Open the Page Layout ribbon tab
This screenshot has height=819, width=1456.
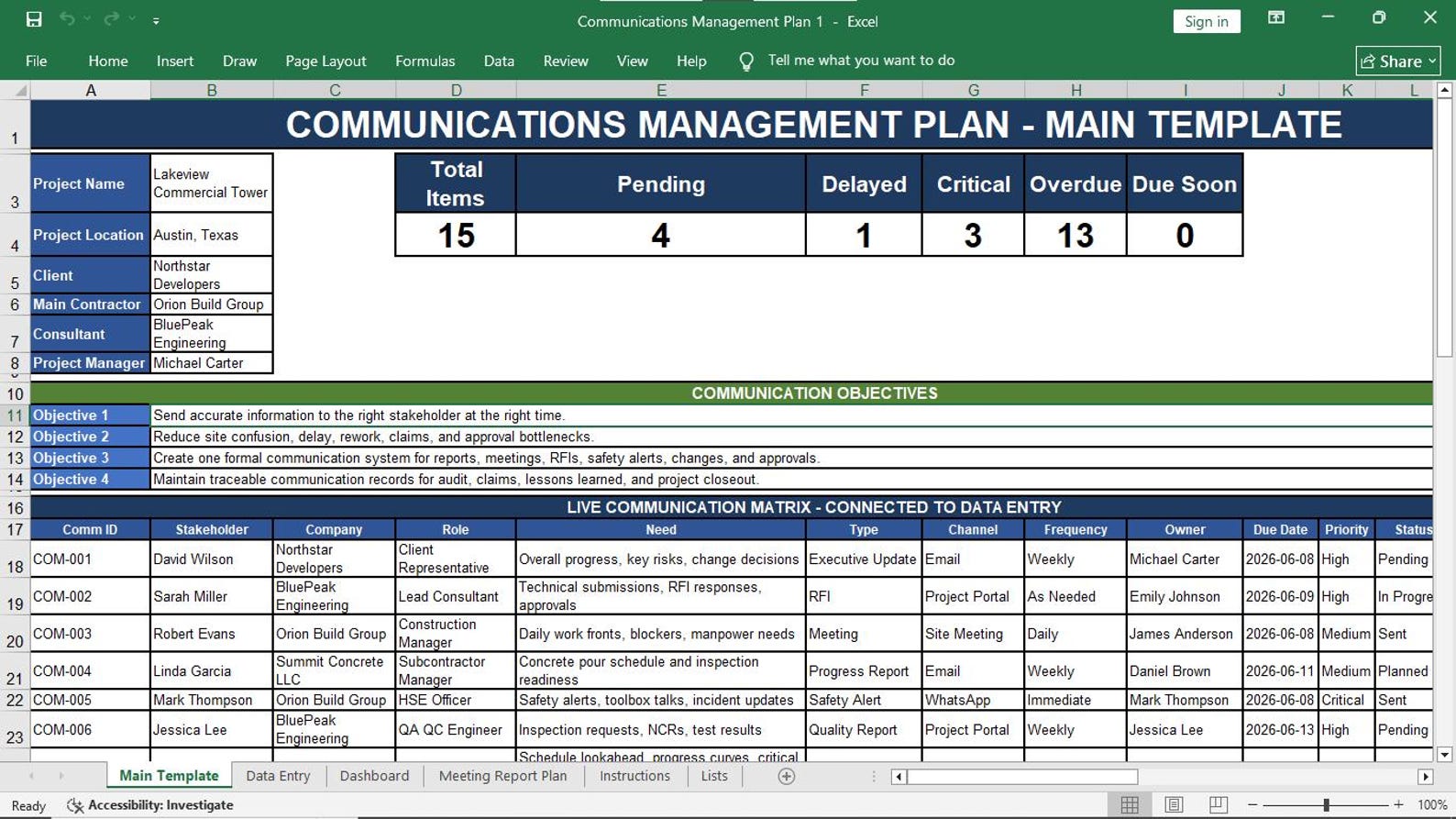(x=325, y=61)
